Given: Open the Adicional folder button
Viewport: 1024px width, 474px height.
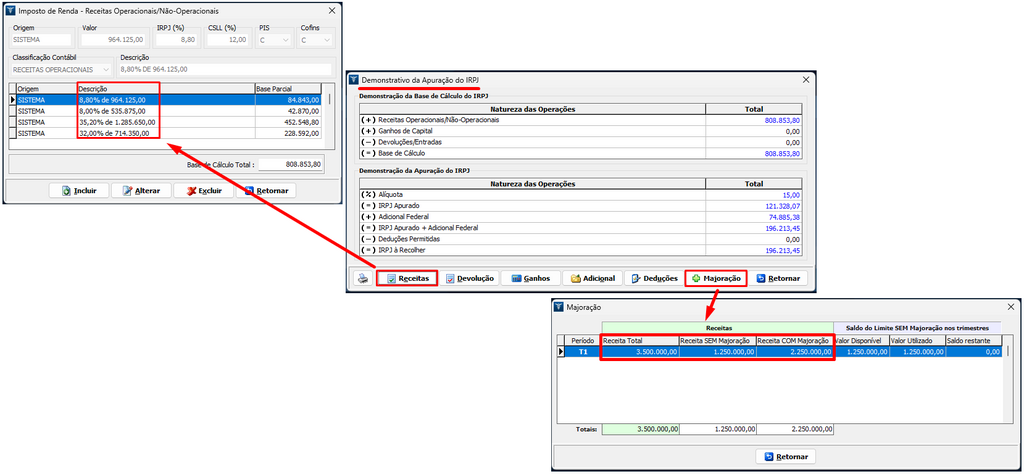Looking at the screenshot, I should point(592,279).
